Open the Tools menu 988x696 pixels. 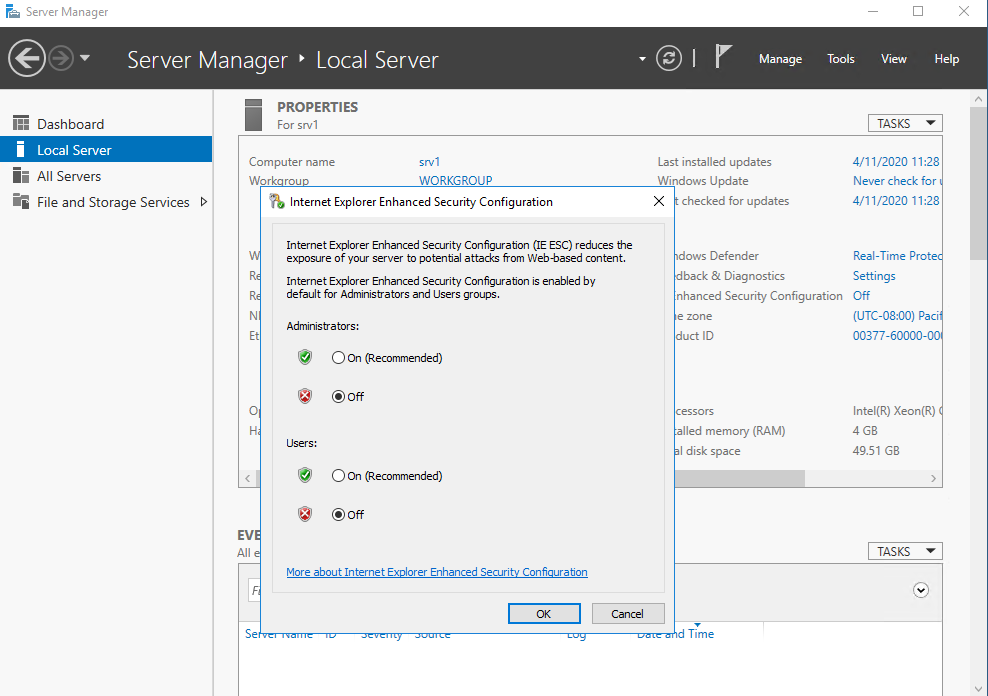[x=841, y=59]
